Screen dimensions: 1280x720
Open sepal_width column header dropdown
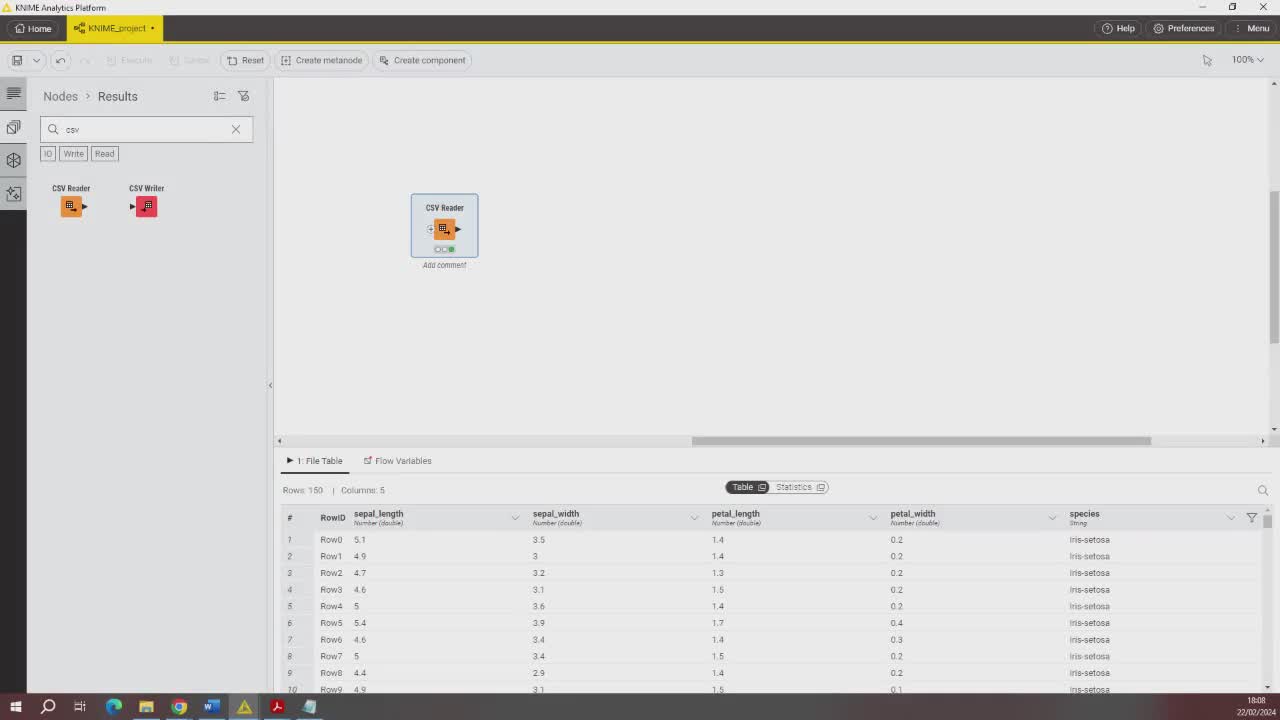coord(694,518)
